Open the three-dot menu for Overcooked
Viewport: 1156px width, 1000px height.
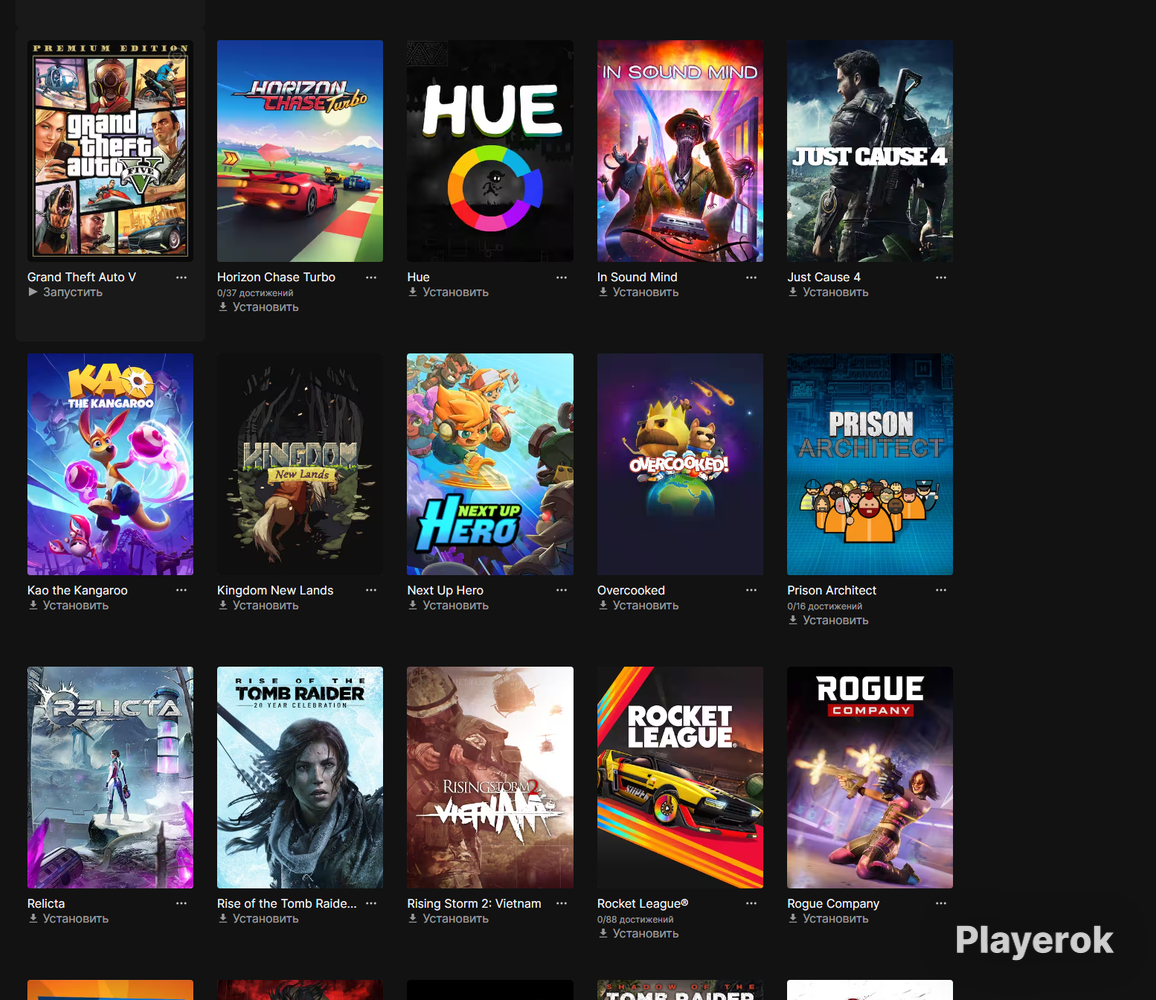tap(751, 591)
